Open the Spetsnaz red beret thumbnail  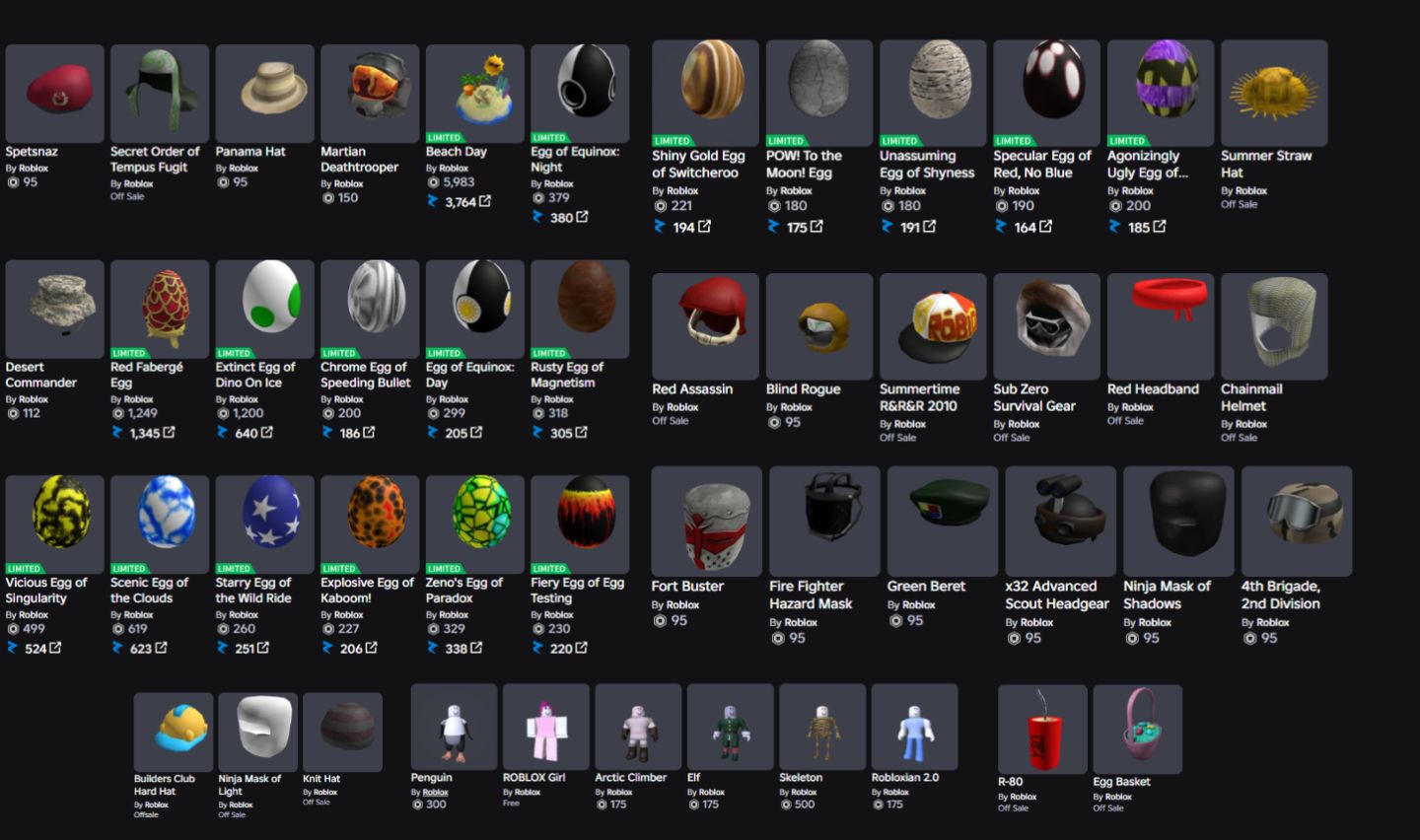pyautogui.click(x=54, y=94)
